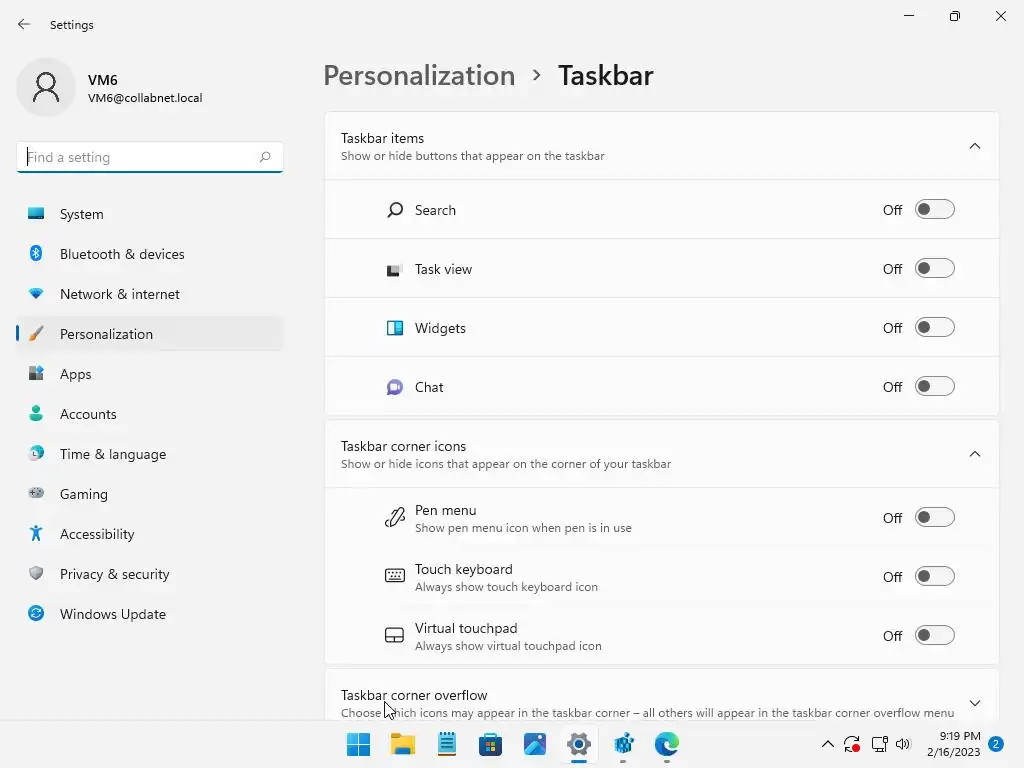
Task: Open Accounts settings category
Action: (x=150, y=414)
